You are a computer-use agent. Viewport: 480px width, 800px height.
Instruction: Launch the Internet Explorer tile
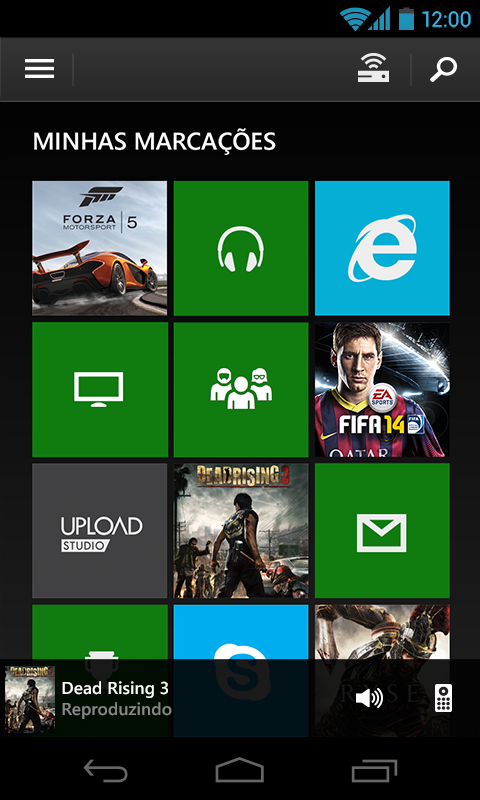[382, 248]
